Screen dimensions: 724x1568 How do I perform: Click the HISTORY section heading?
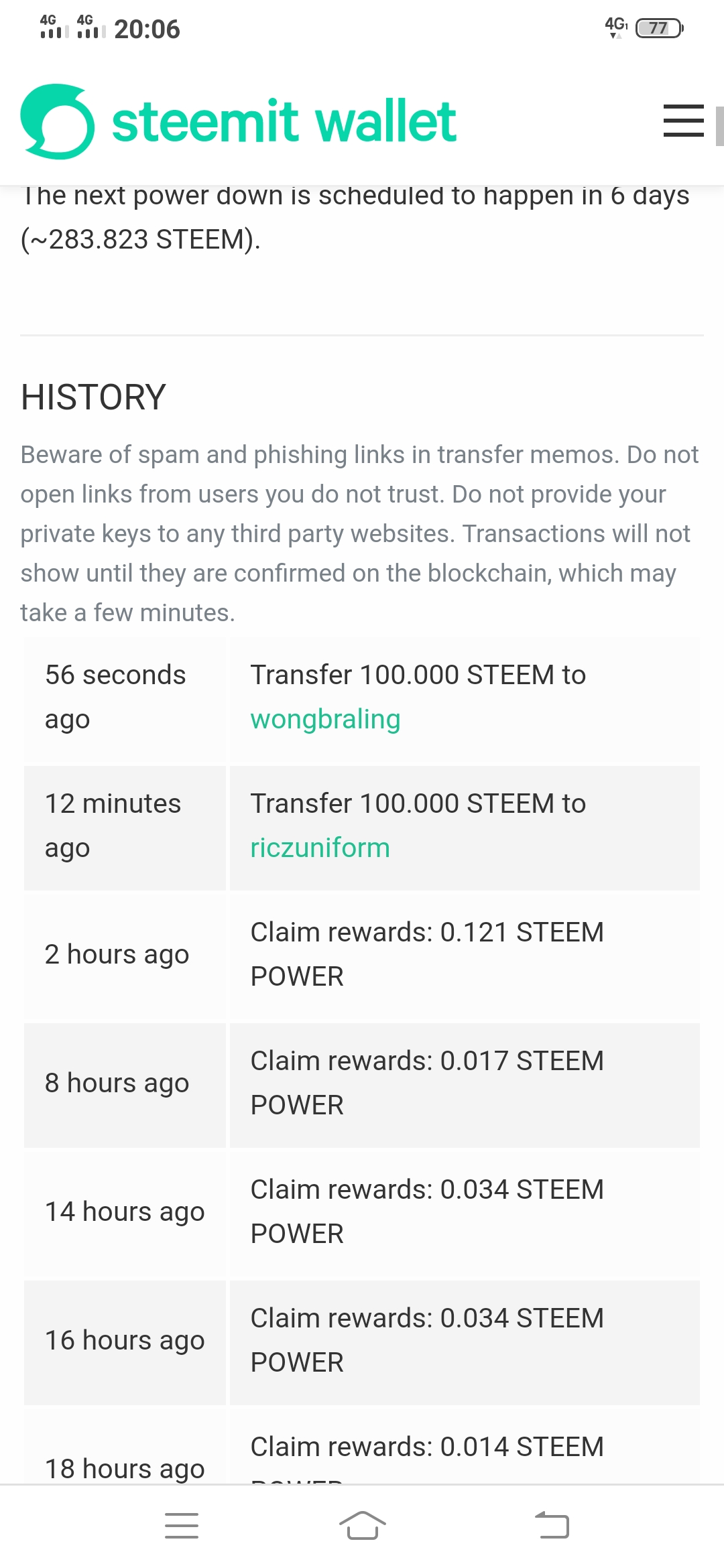click(93, 397)
